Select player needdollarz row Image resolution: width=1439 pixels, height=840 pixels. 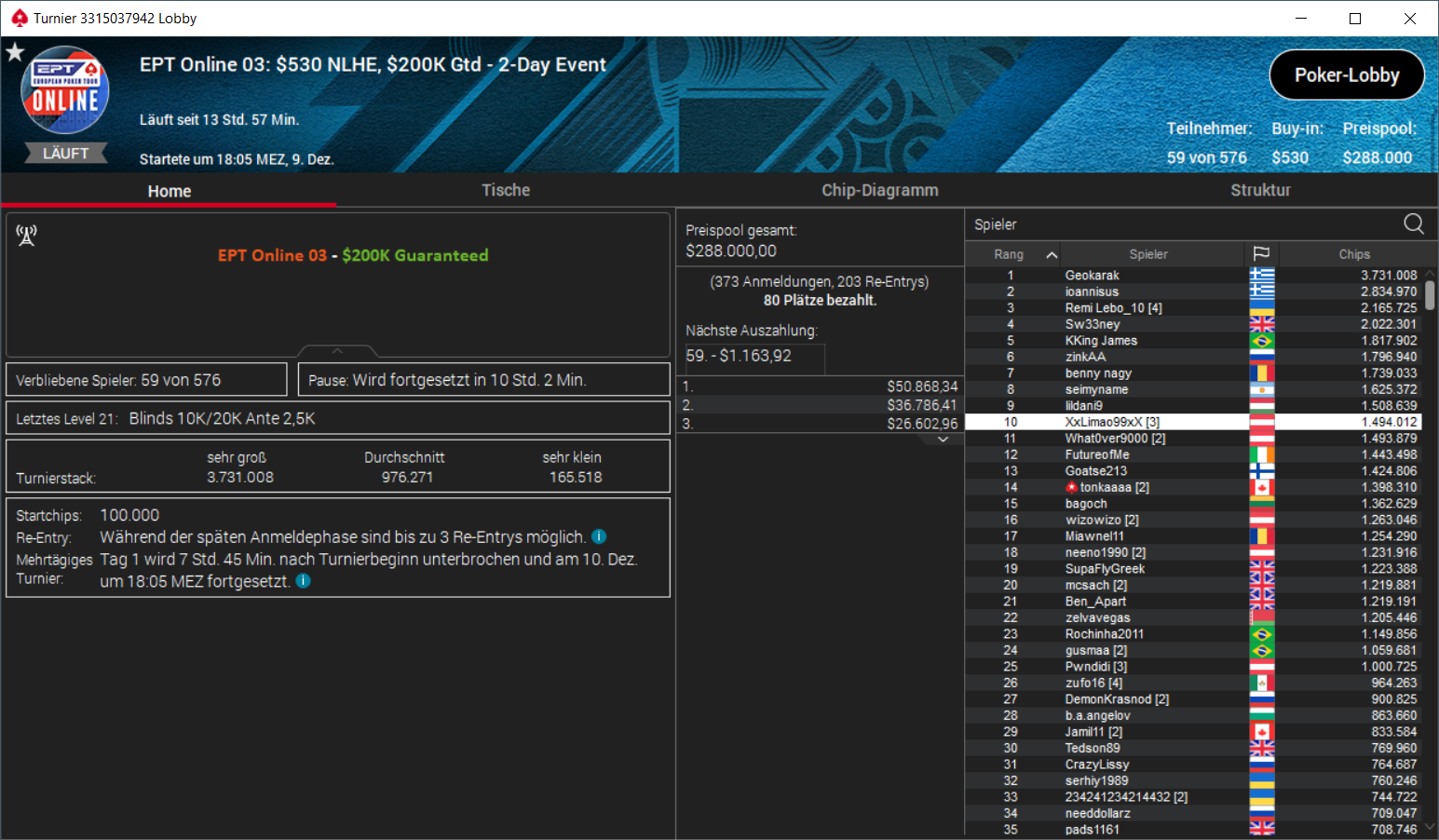click(1194, 813)
